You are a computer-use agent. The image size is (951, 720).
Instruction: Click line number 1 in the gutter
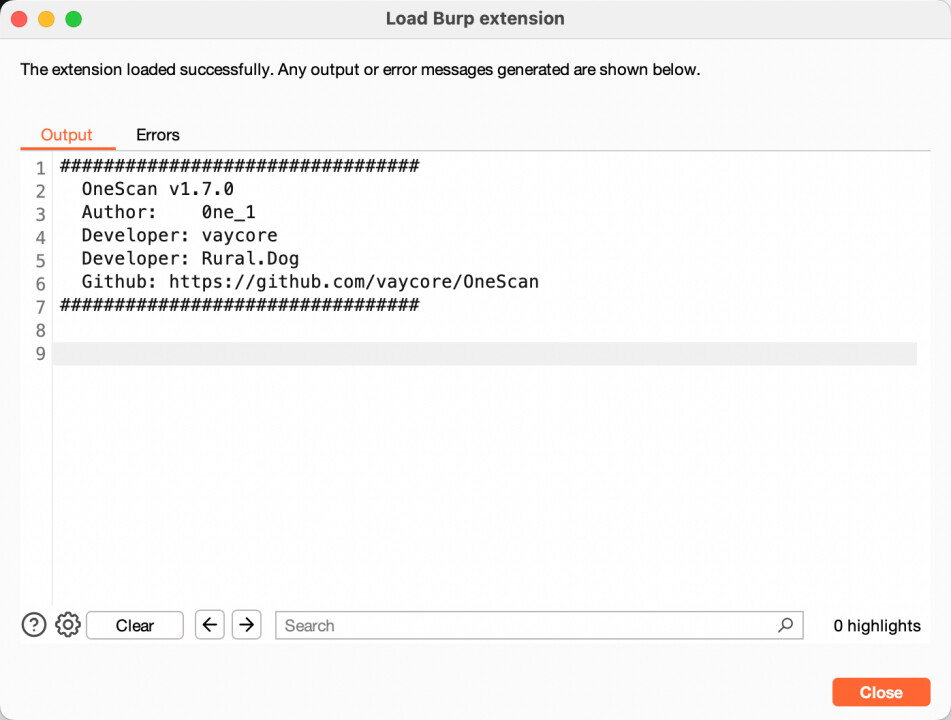40,168
